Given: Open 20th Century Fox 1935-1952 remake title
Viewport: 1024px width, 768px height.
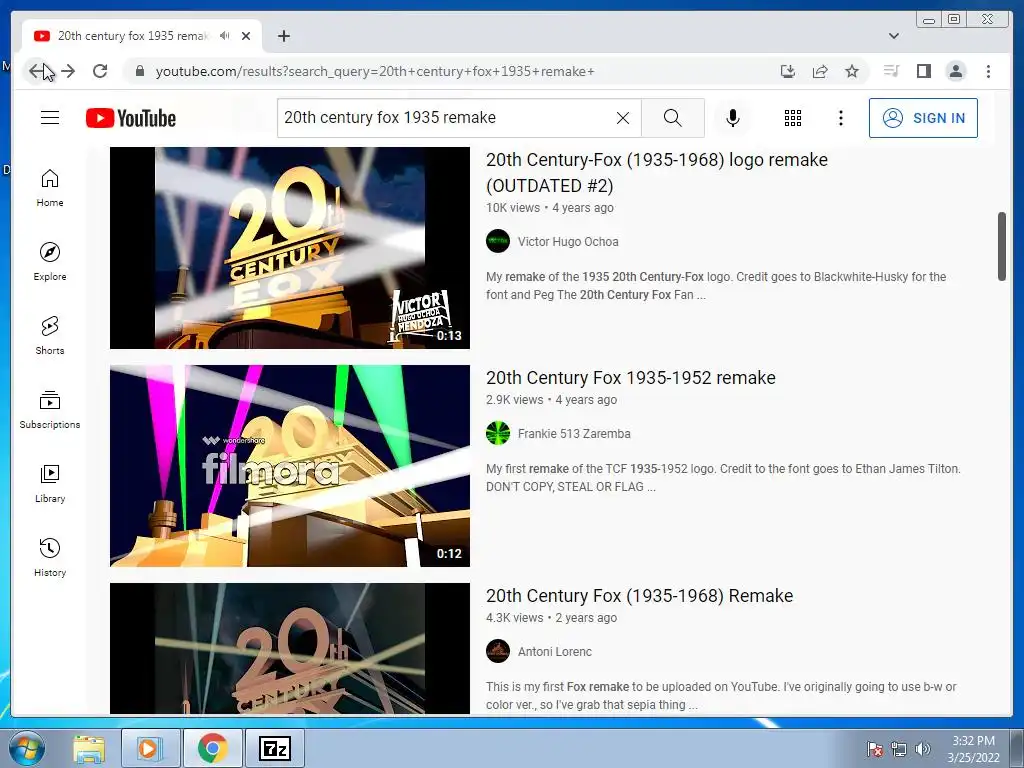Looking at the screenshot, I should (631, 377).
